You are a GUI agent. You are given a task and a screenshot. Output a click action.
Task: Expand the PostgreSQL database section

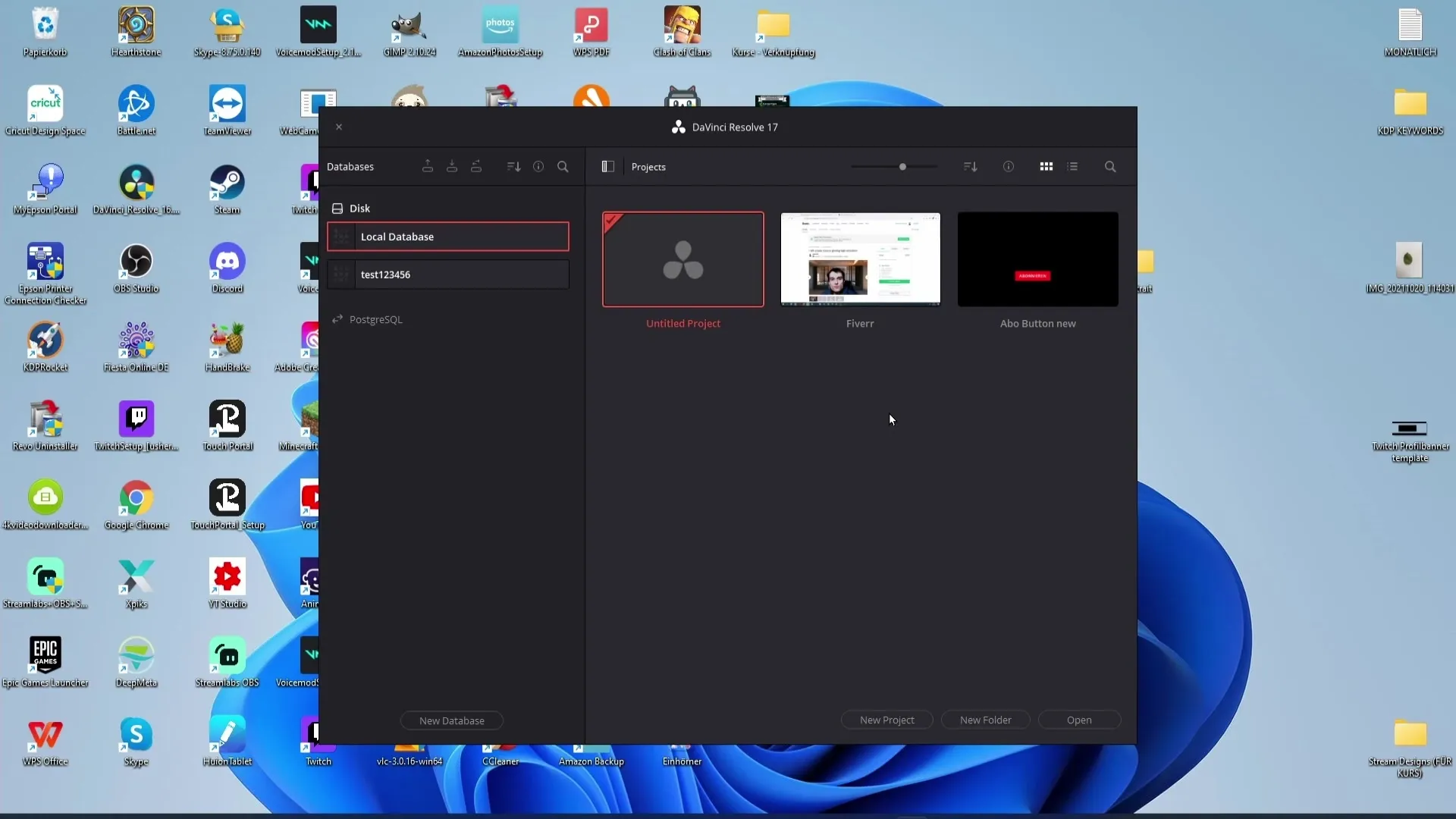(375, 319)
